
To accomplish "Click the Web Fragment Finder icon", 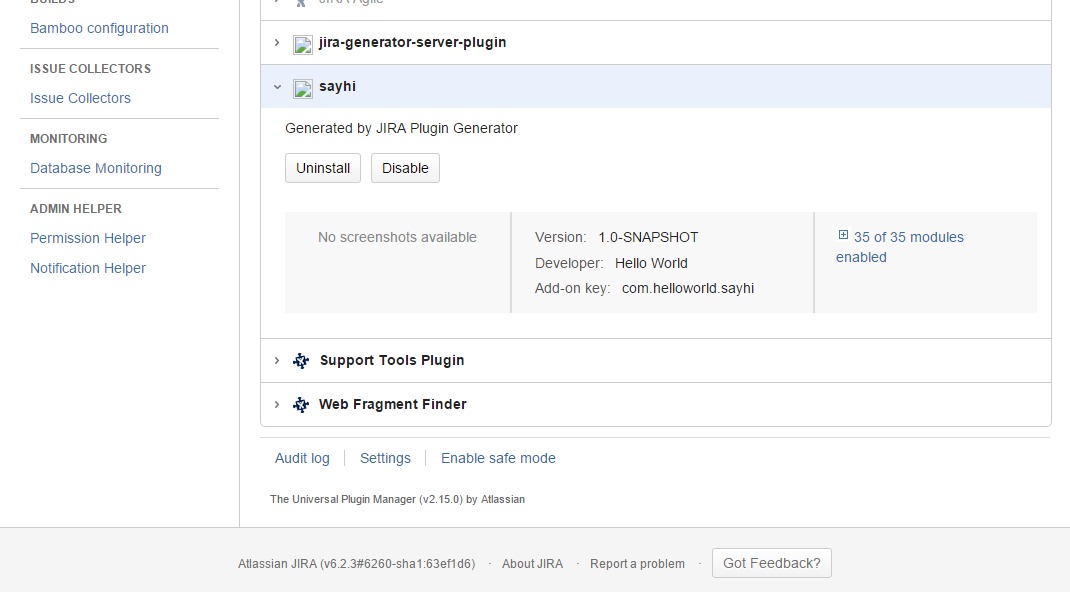I will click(x=301, y=405).
